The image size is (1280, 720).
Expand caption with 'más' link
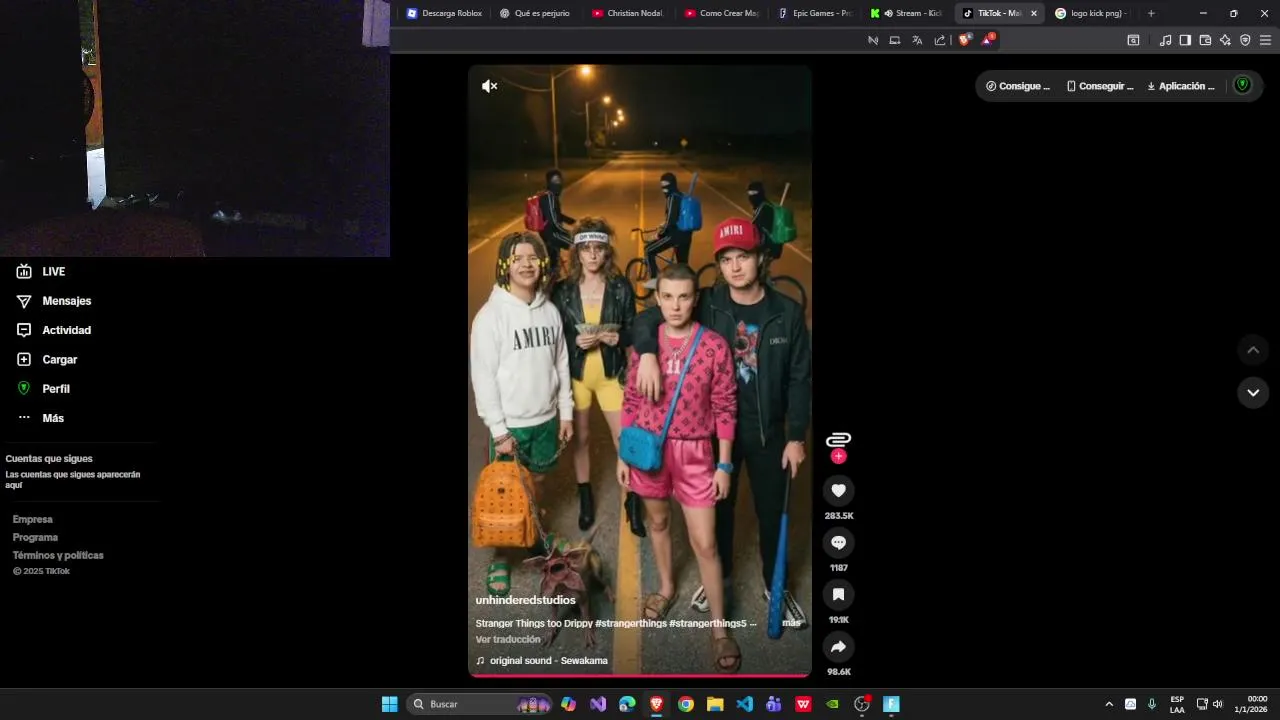point(791,623)
